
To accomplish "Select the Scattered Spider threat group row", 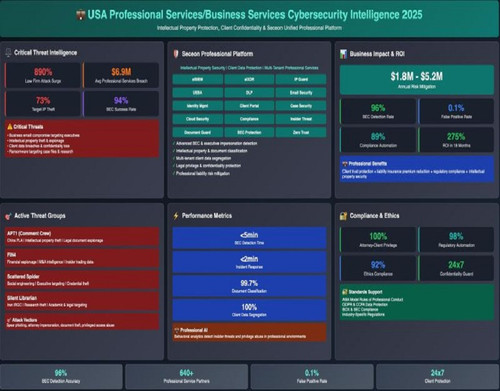I will click(x=82, y=280).
